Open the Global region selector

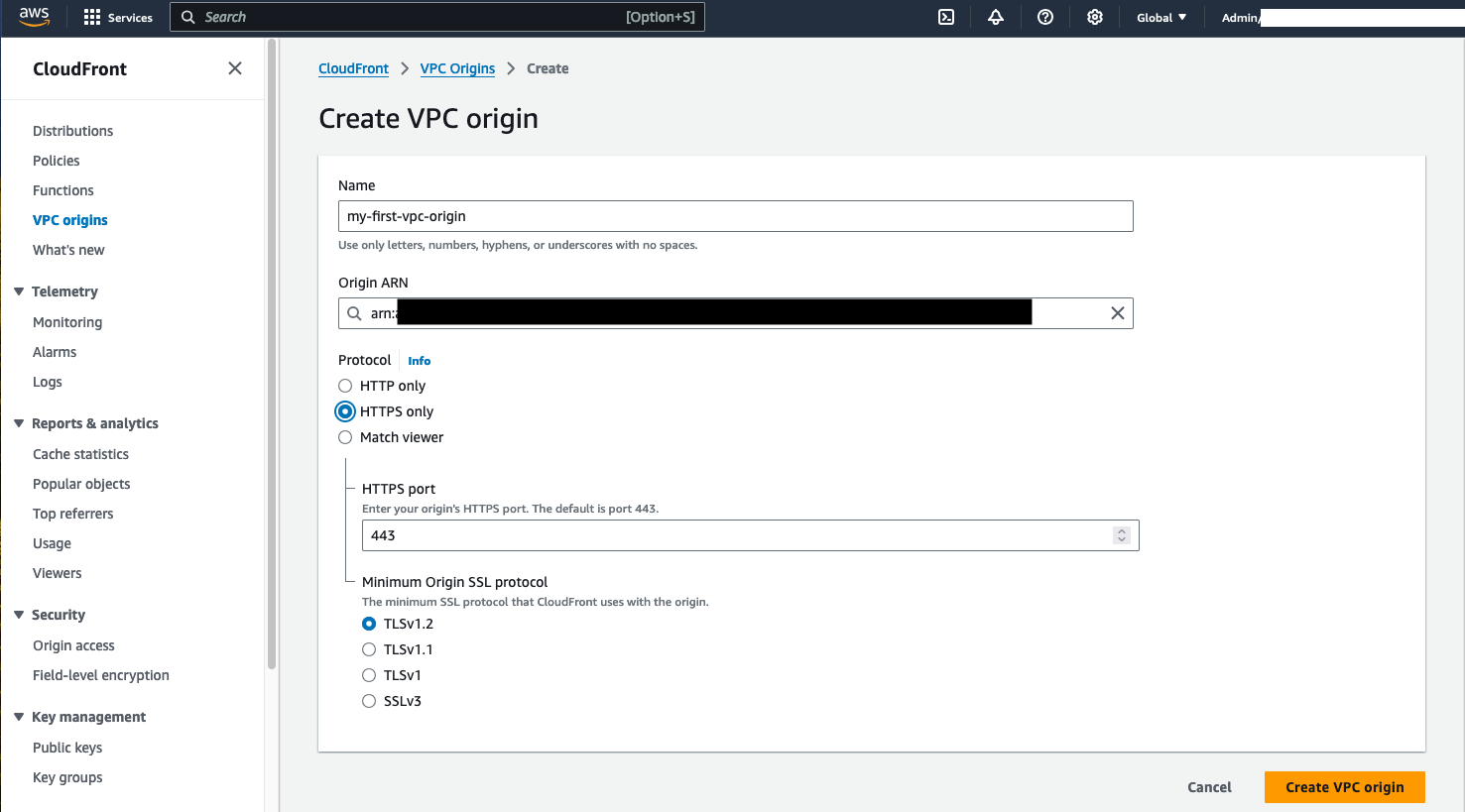[1160, 17]
